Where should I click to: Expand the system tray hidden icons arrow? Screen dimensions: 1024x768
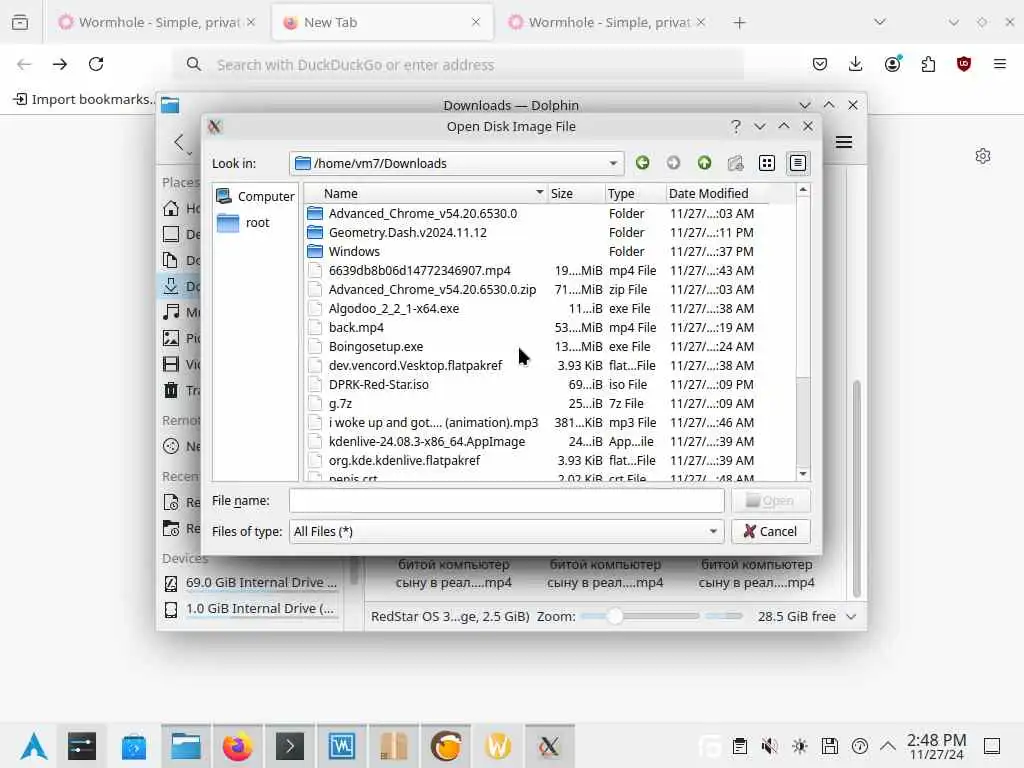888,746
